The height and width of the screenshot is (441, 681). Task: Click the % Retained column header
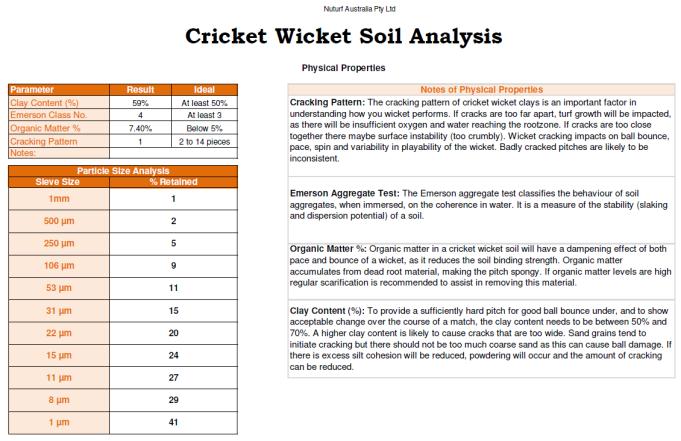[174, 182]
